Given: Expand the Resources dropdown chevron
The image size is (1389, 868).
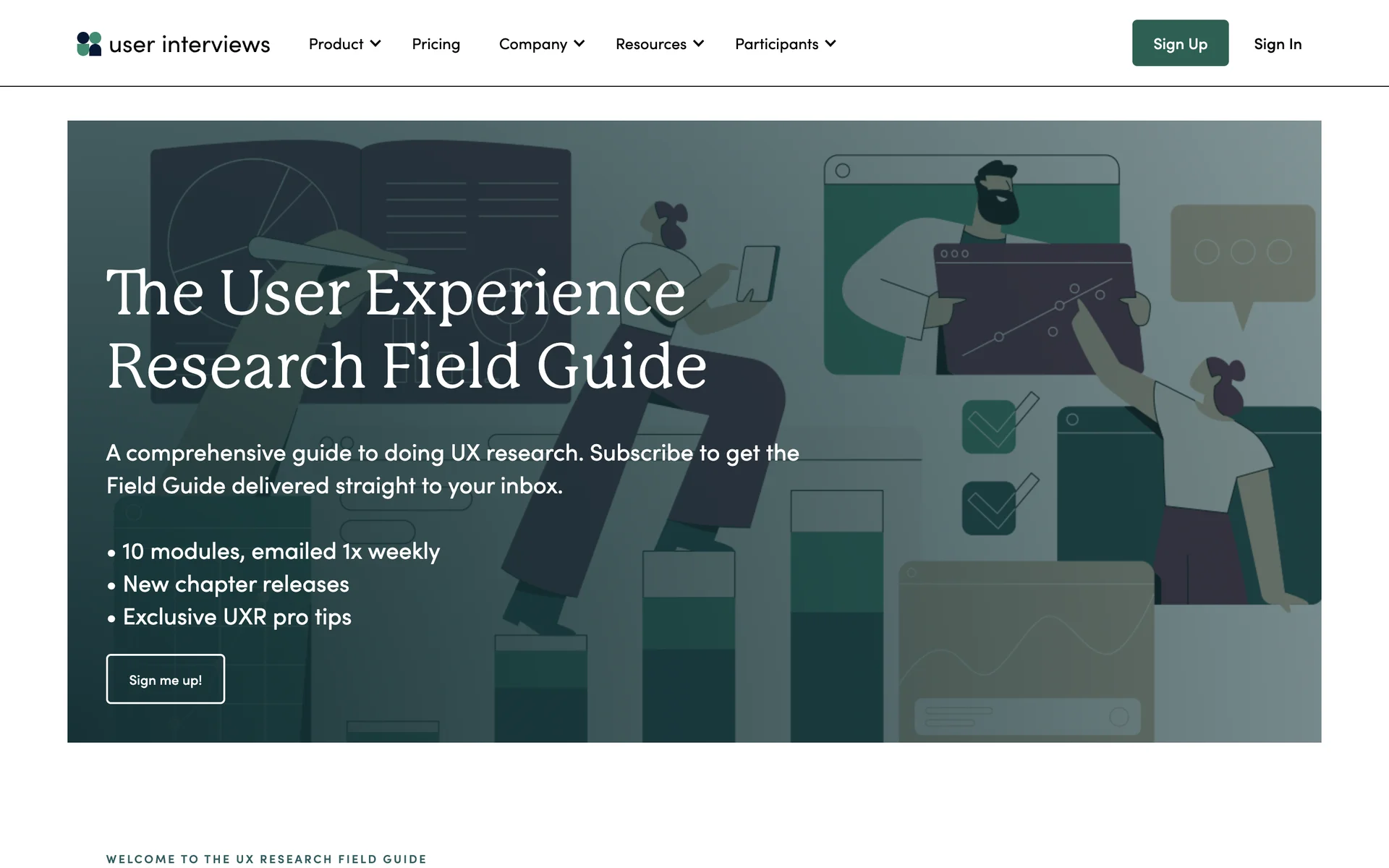Looking at the screenshot, I should point(699,43).
